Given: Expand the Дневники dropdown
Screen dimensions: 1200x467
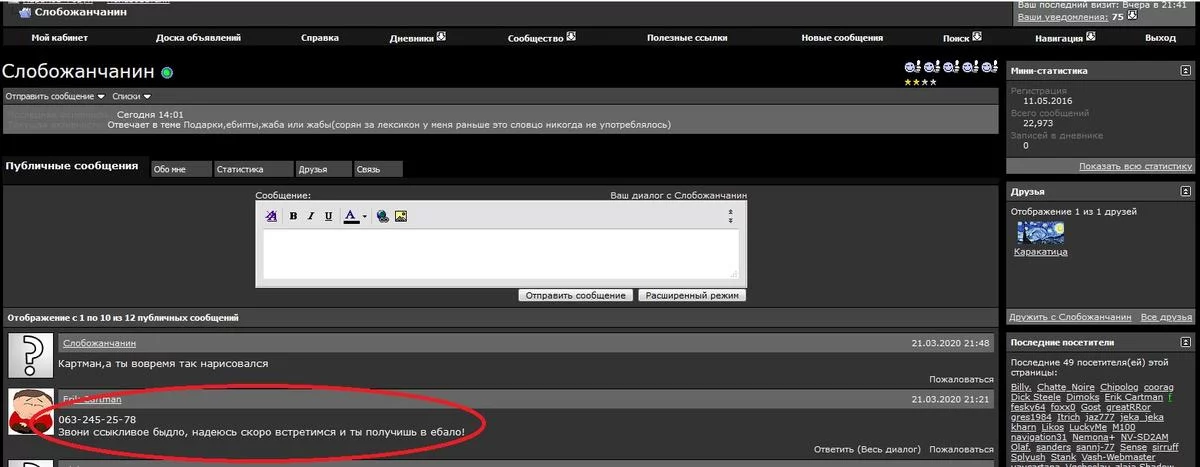Looking at the screenshot, I should 417,38.
